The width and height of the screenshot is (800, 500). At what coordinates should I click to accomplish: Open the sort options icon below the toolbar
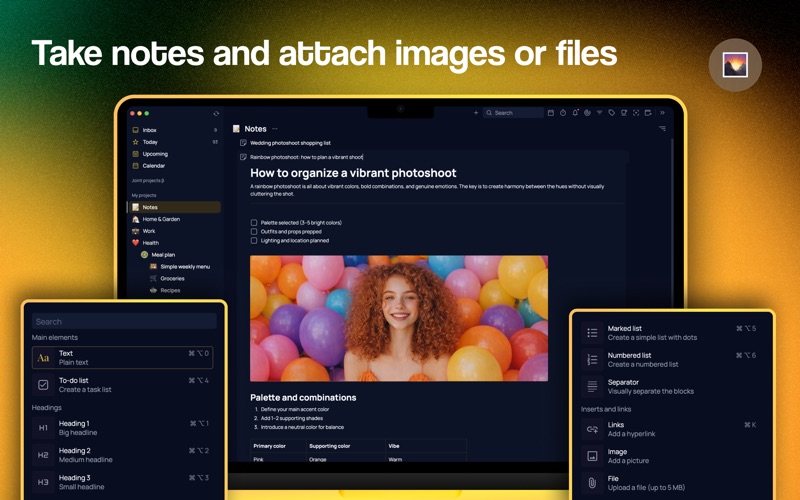click(x=662, y=129)
